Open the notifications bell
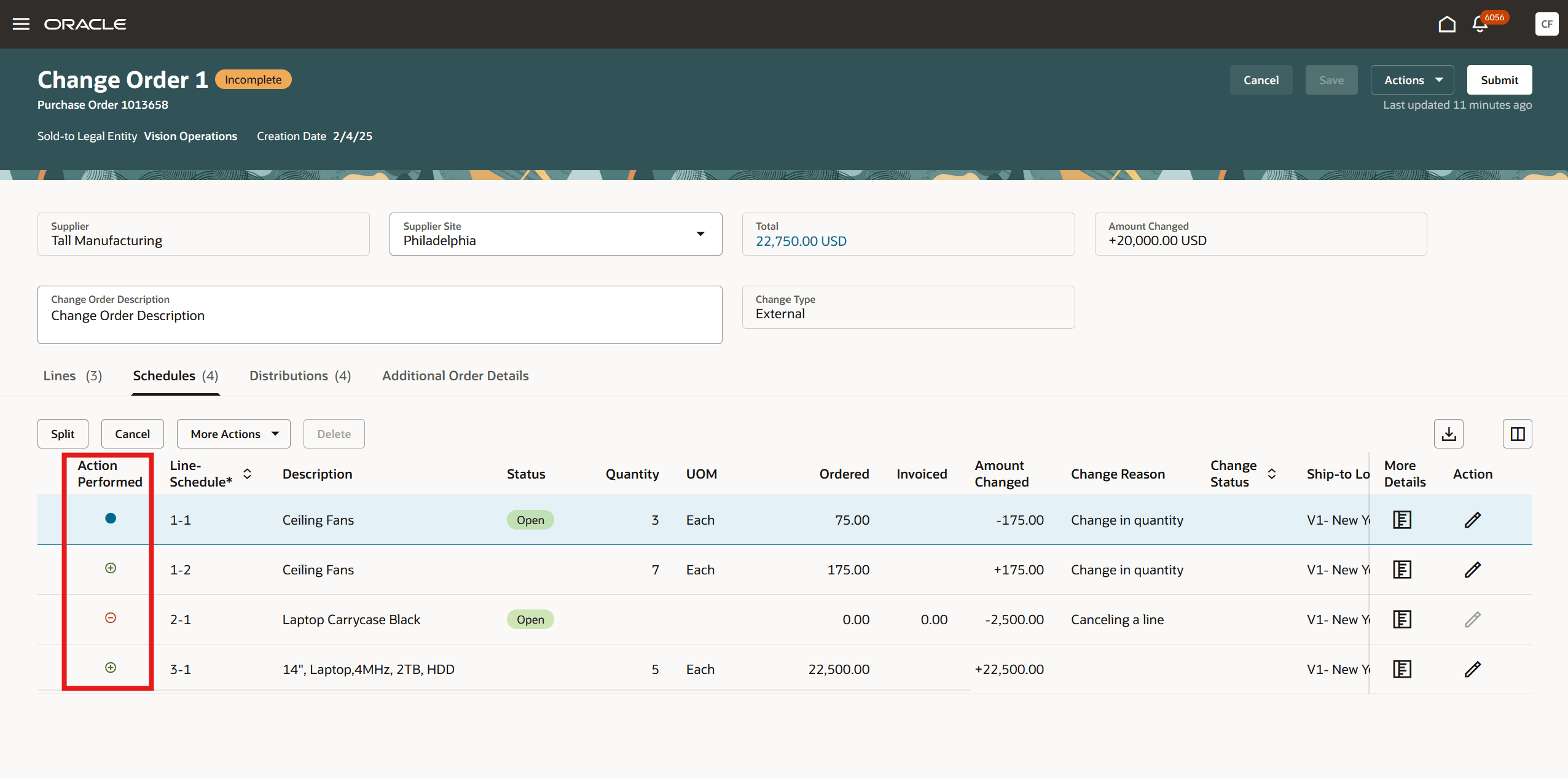 (x=1480, y=25)
